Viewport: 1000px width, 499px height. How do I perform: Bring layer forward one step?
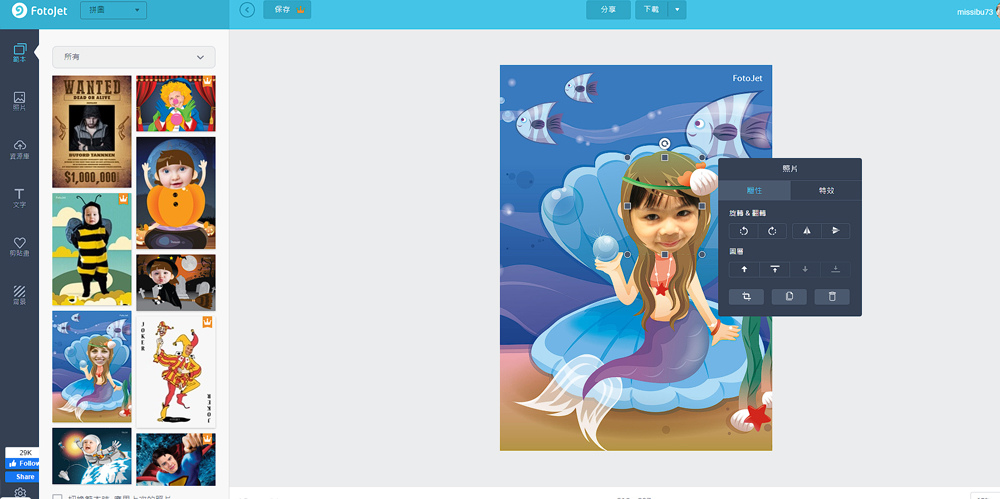pos(744,269)
